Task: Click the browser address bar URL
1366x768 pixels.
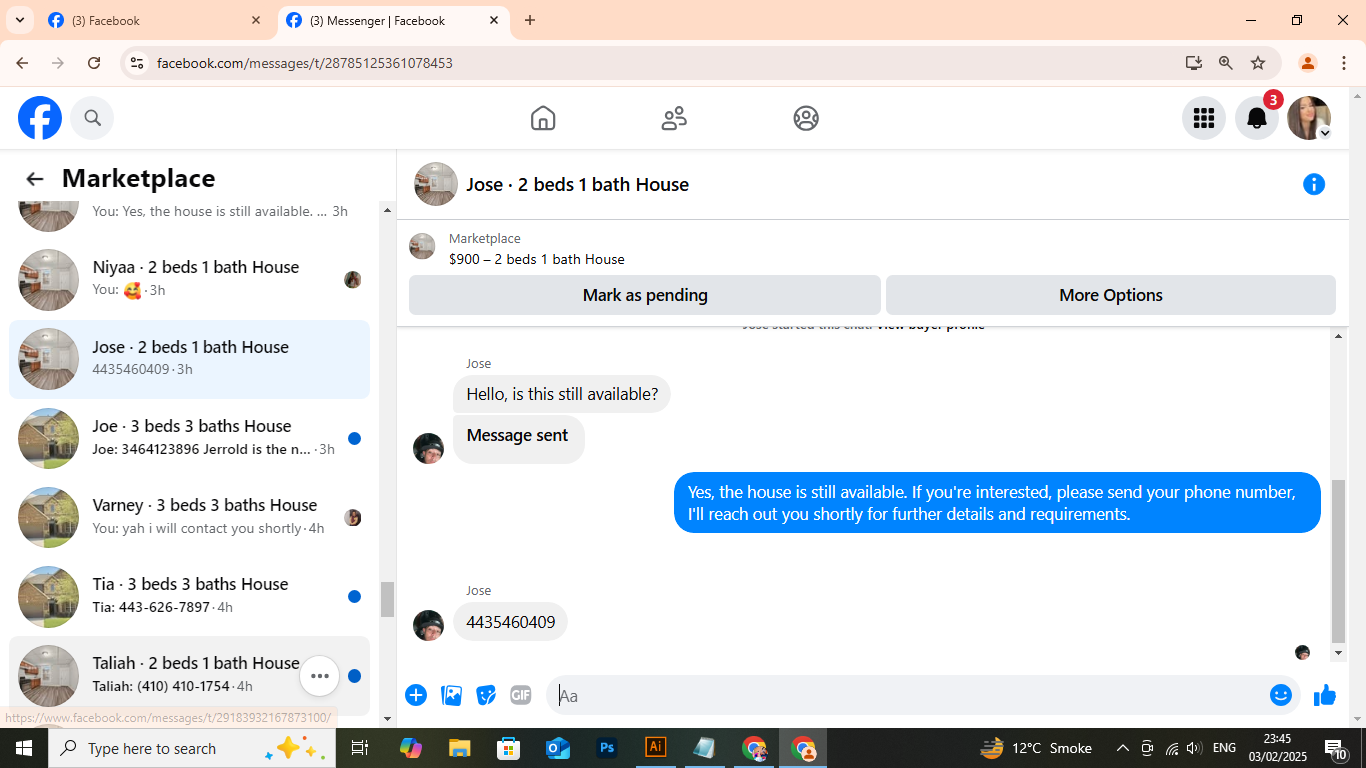Action: [305, 63]
